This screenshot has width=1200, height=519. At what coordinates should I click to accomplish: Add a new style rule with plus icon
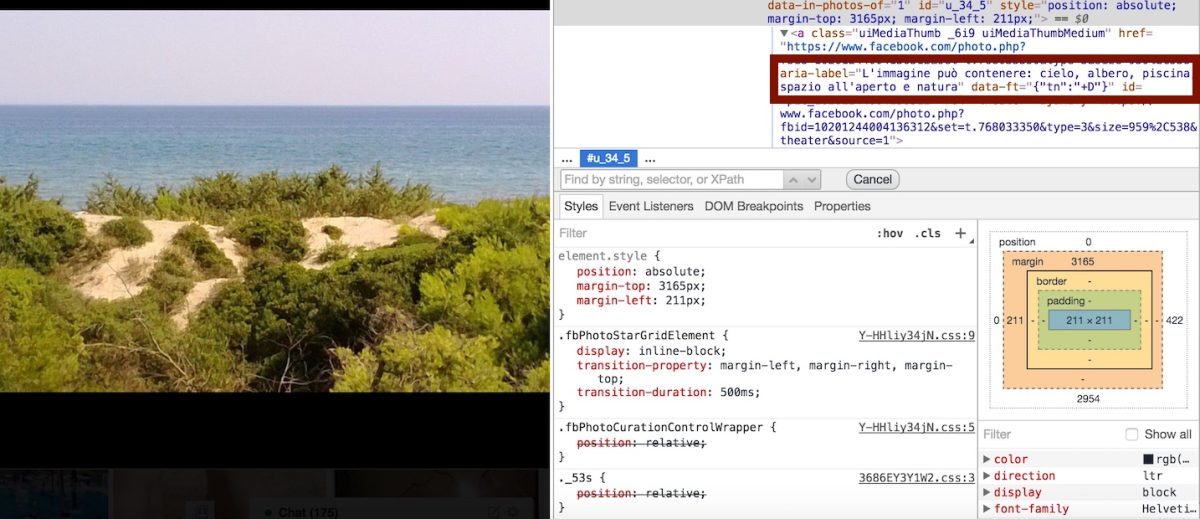coord(960,233)
